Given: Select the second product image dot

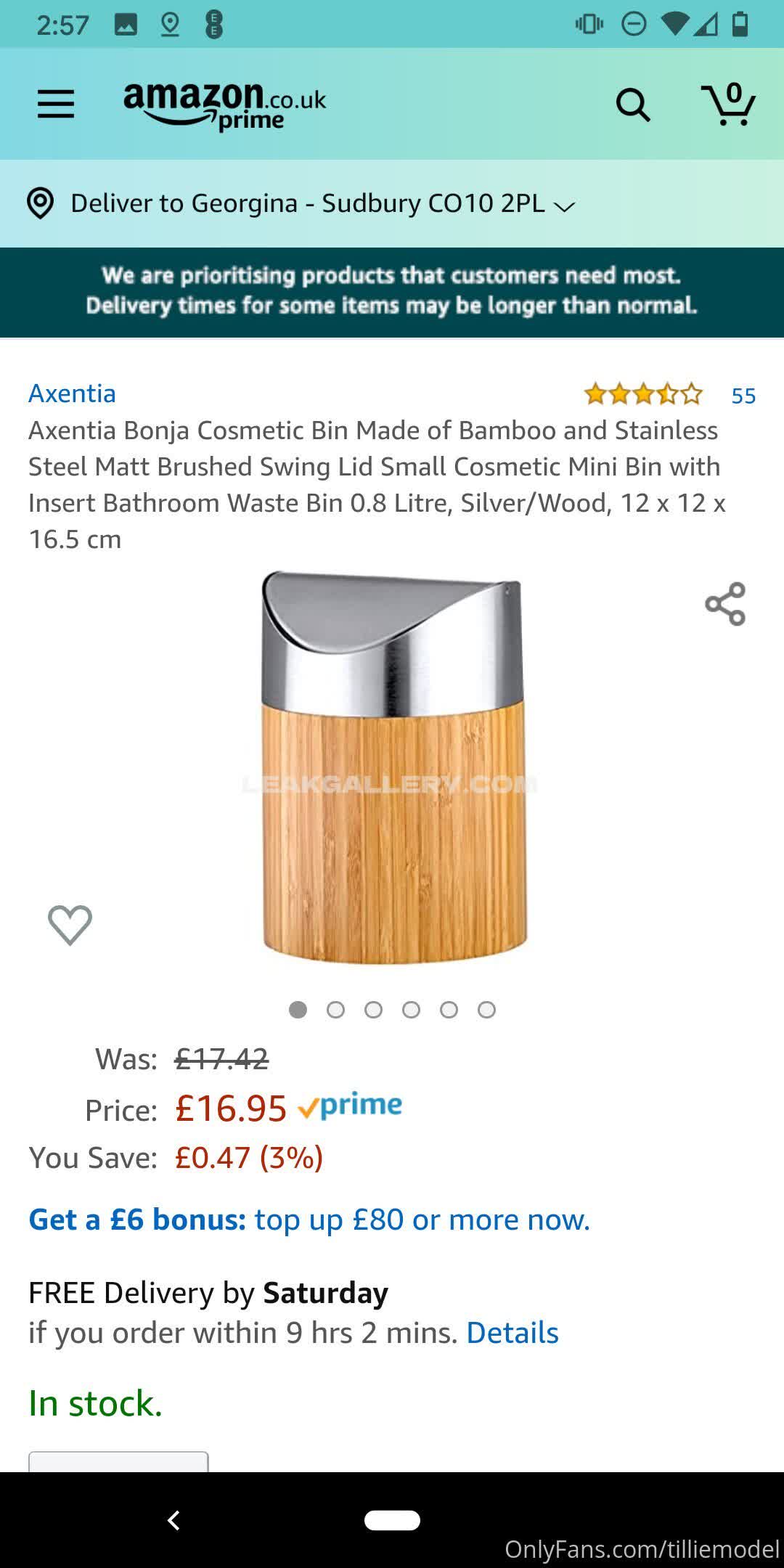Looking at the screenshot, I should tap(335, 1010).
